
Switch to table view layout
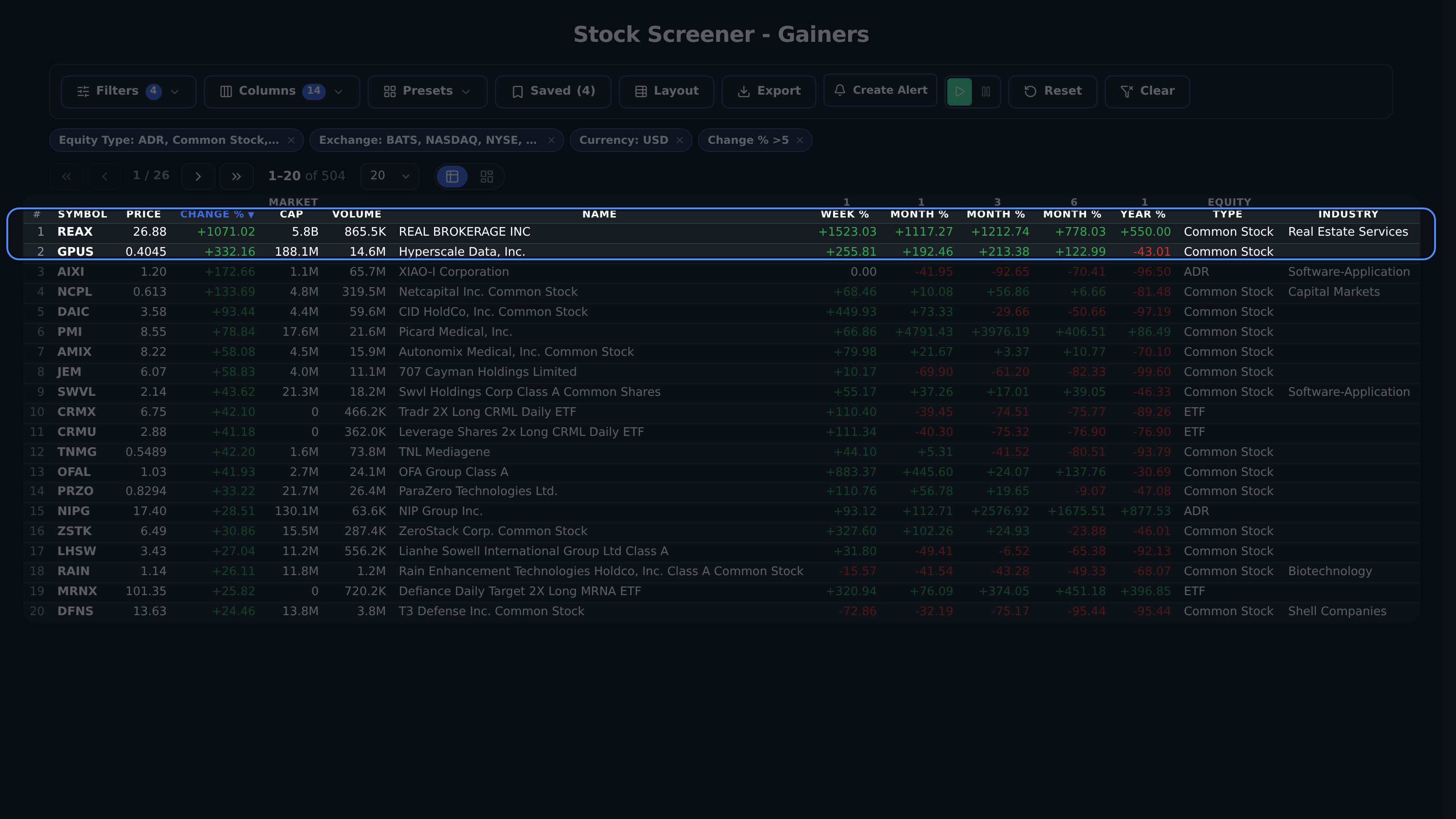452,177
